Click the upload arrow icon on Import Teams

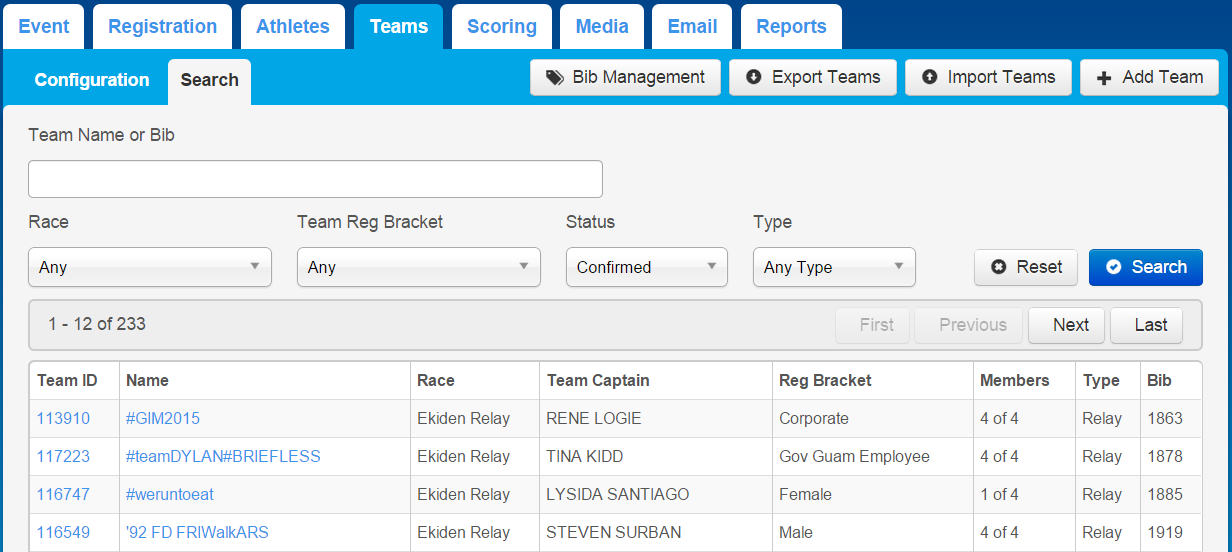pyautogui.click(x=930, y=77)
